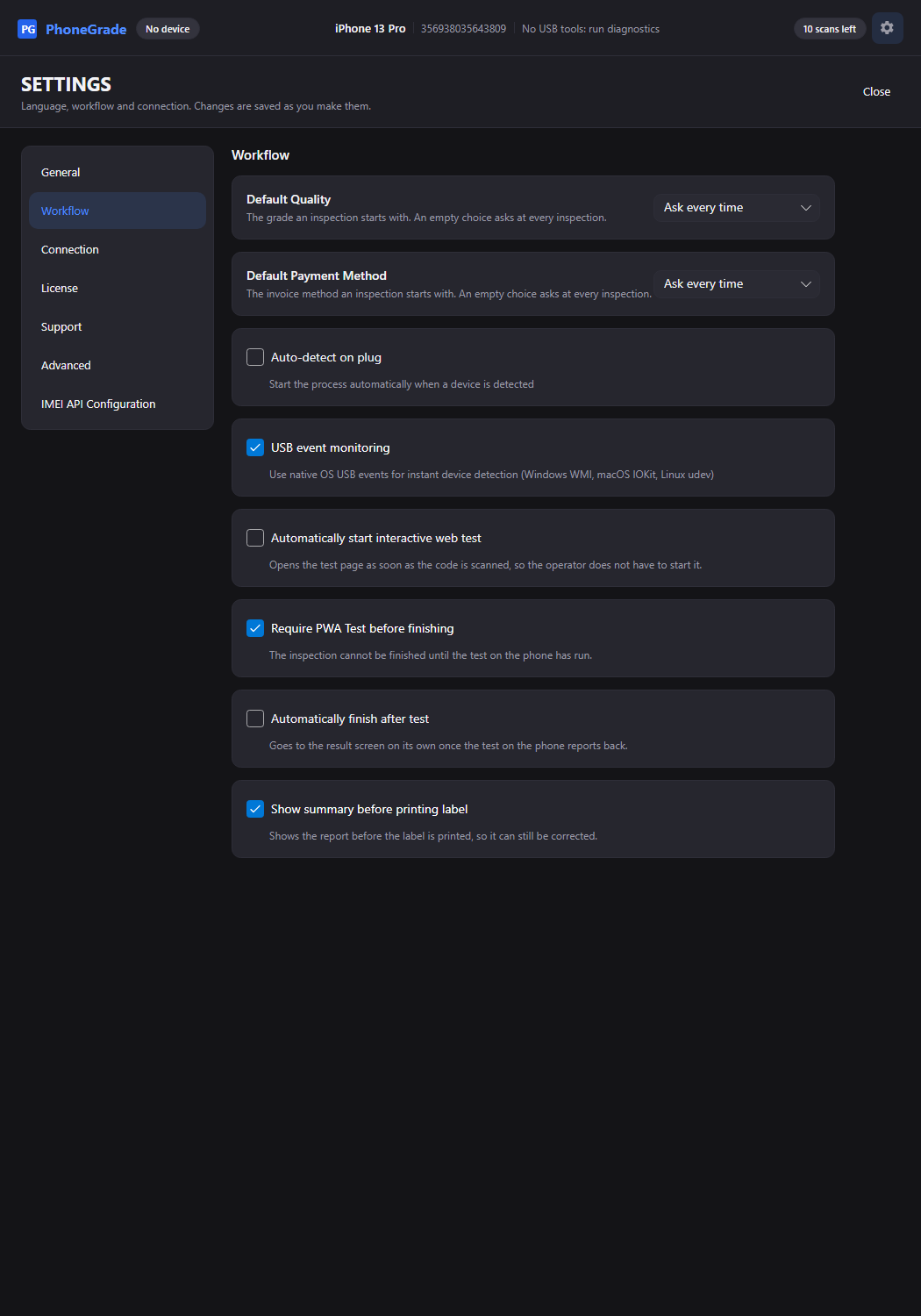Go to the Connection settings section
The height and width of the screenshot is (1316, 921).
[x=118, y=250]
